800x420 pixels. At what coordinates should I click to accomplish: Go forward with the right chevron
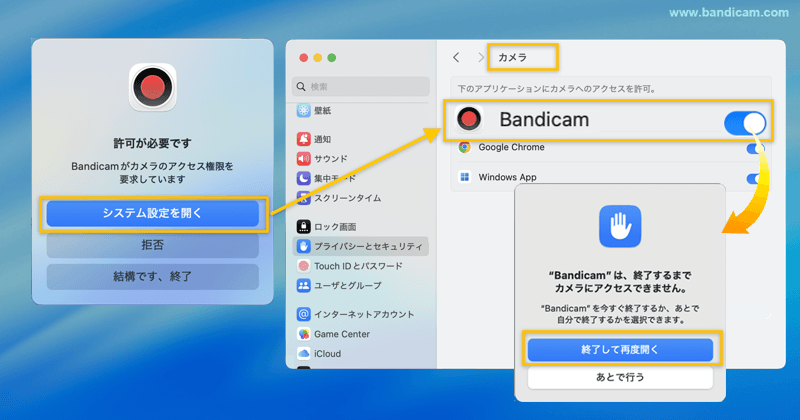[480, 58]
